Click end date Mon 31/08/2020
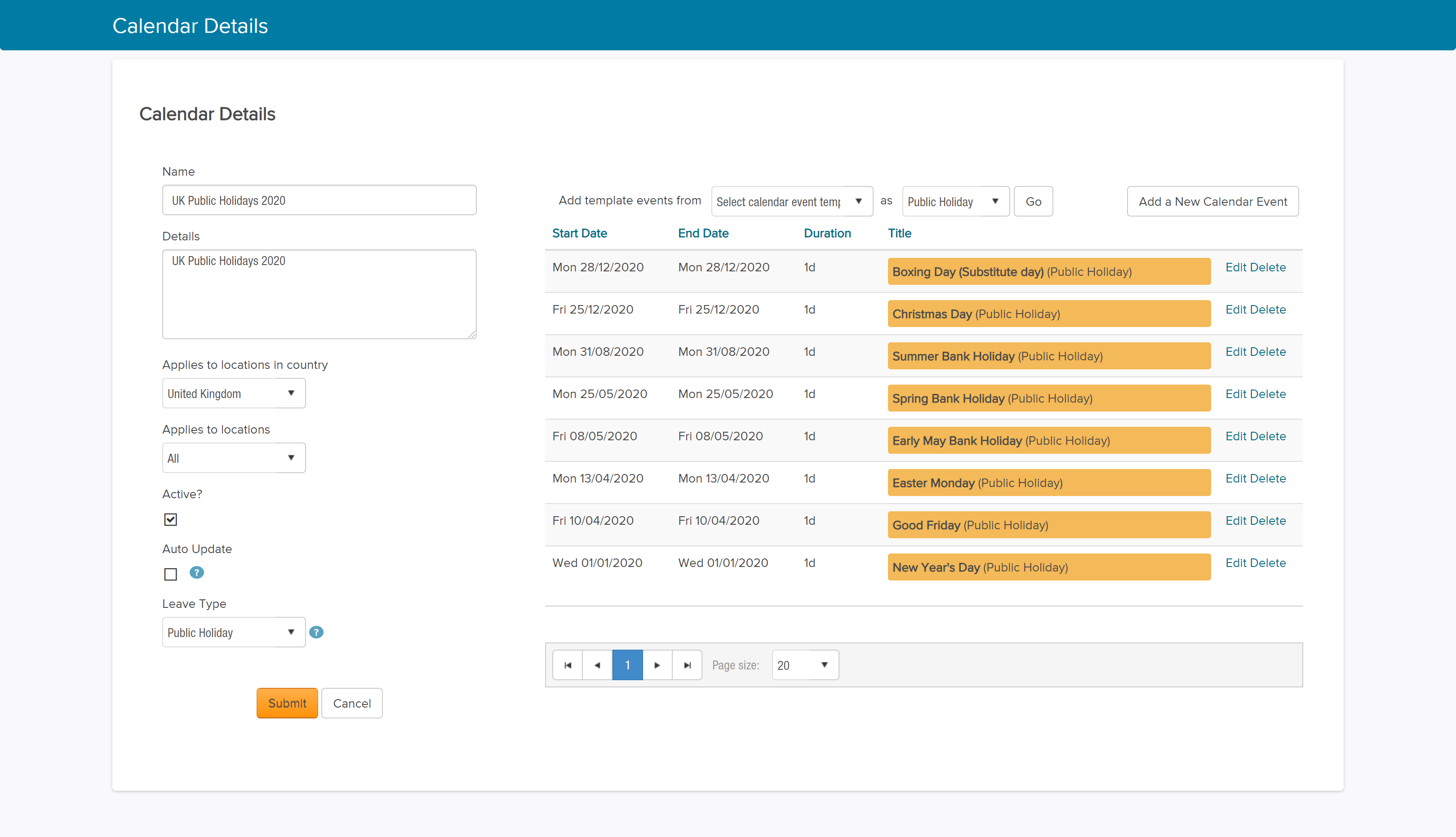Screen dimensions: 1456x837 click(x=724, y=352)
